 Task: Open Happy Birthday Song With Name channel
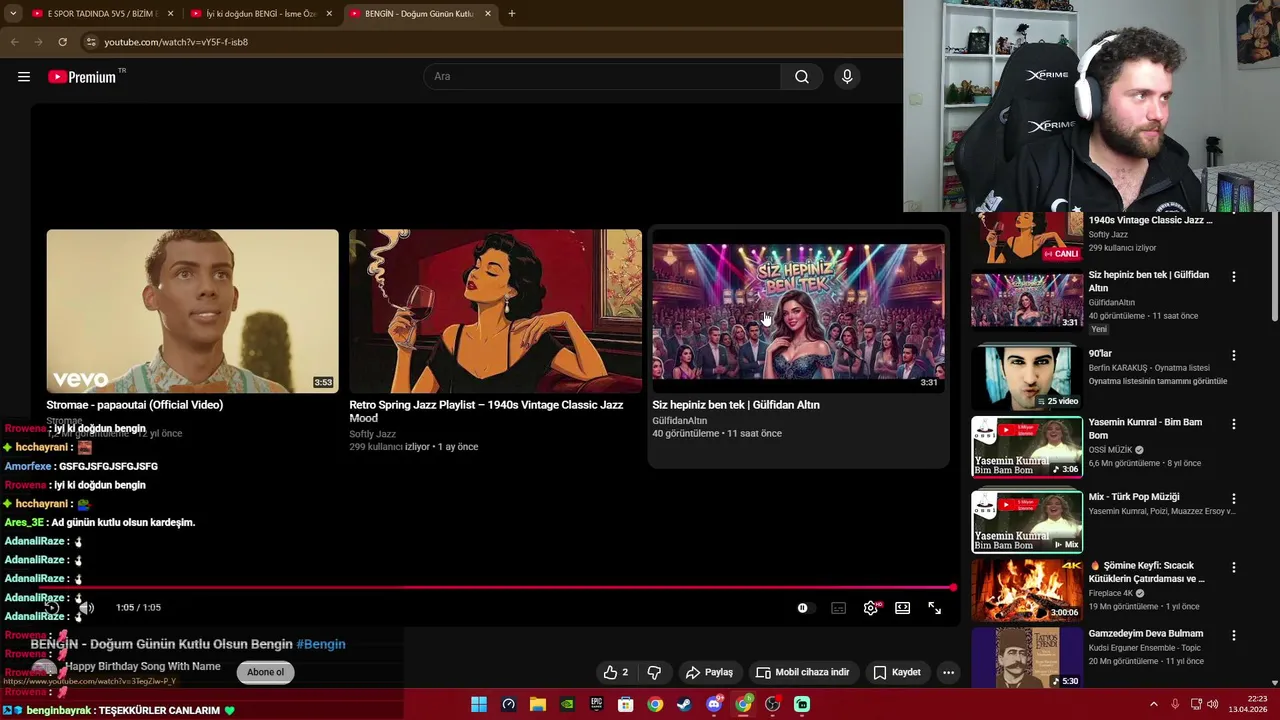143,666
